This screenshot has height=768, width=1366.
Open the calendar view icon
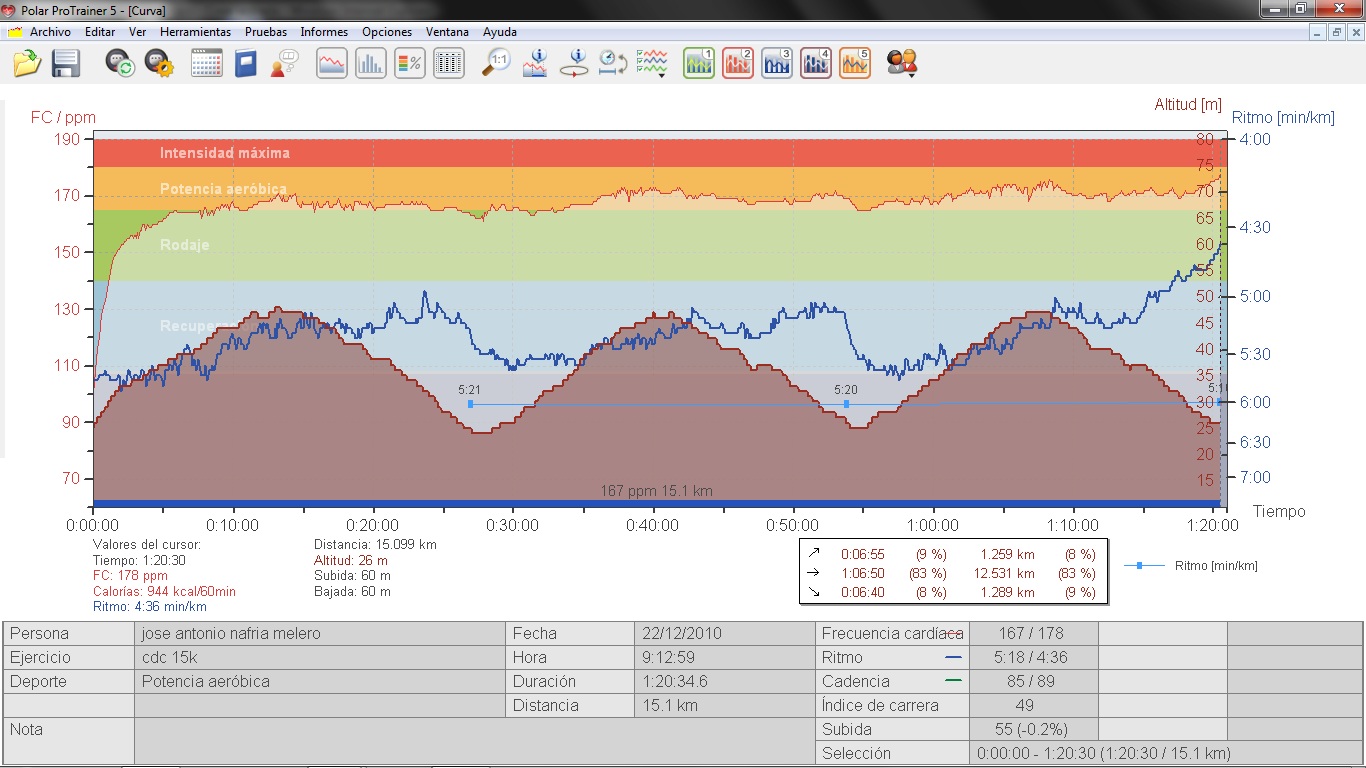(206, 63)
